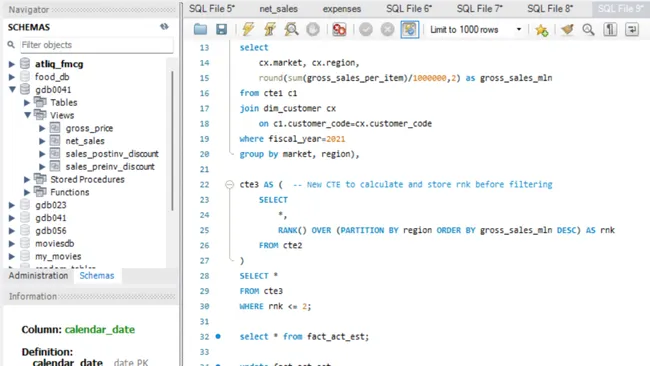Open the Schemas navigator tab
The image size is (650, 366).
click(x=97, y=276)
